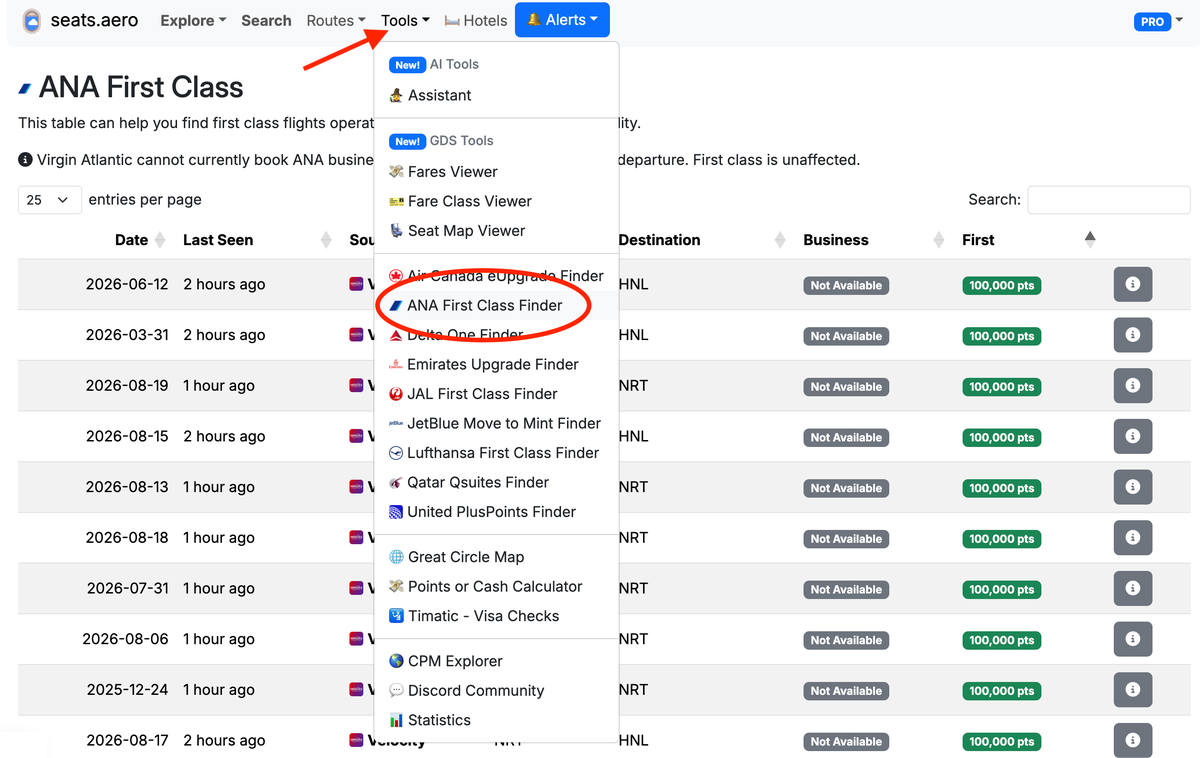Expand the Routes dropdown
This screenshot has height=758, width=1200.
coord(336,21)
